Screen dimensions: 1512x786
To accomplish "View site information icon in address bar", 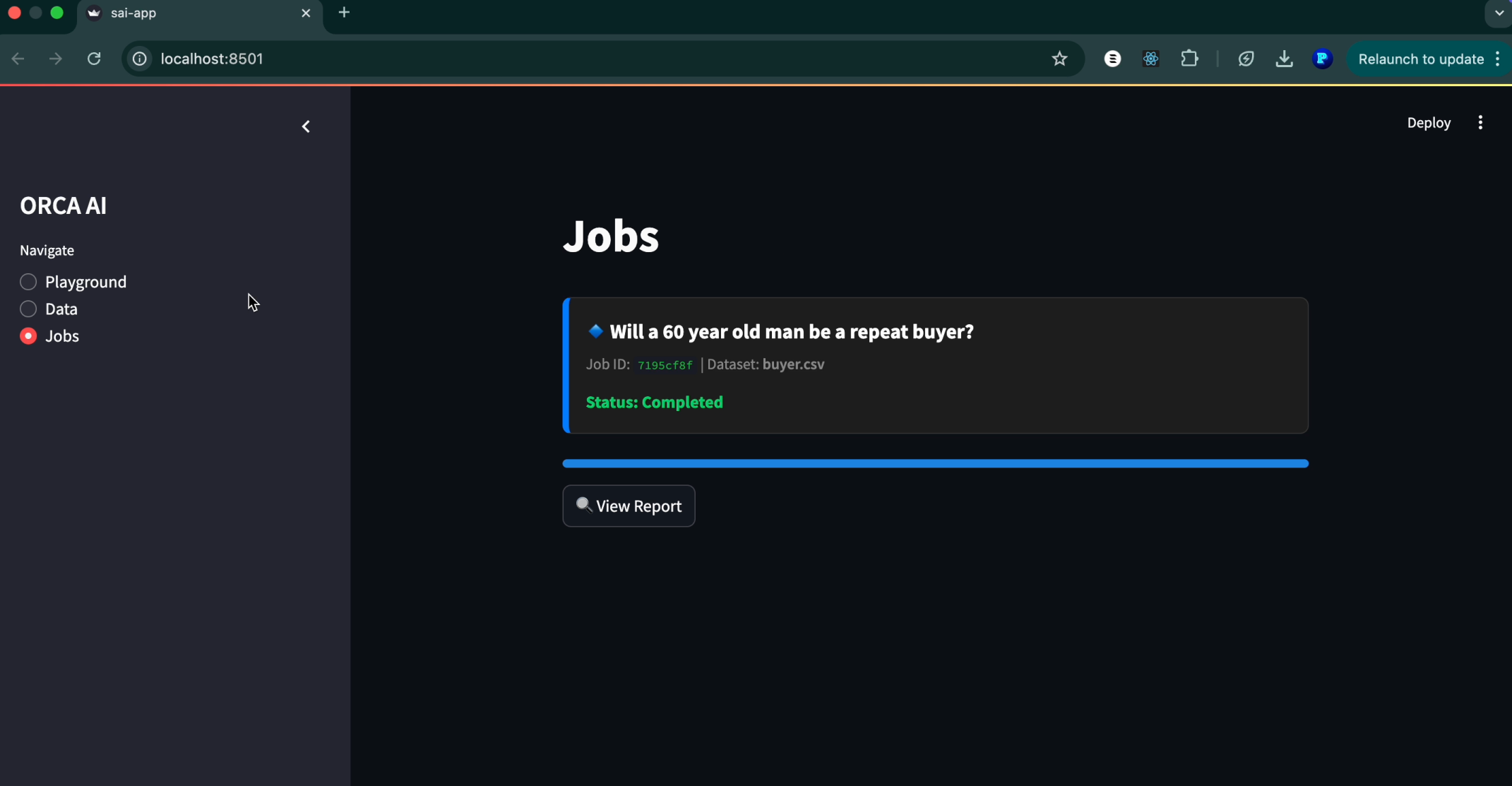I will 140,59.
